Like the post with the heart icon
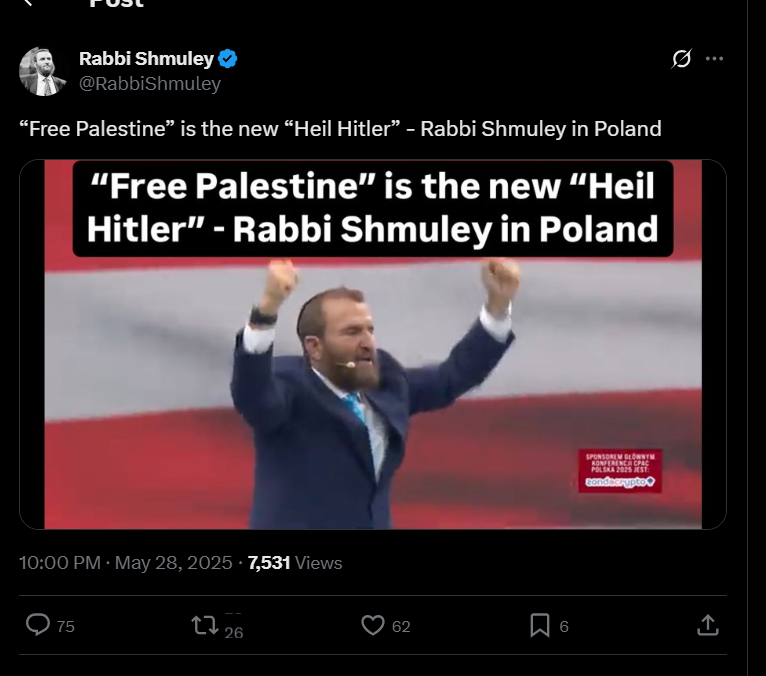 373,625
